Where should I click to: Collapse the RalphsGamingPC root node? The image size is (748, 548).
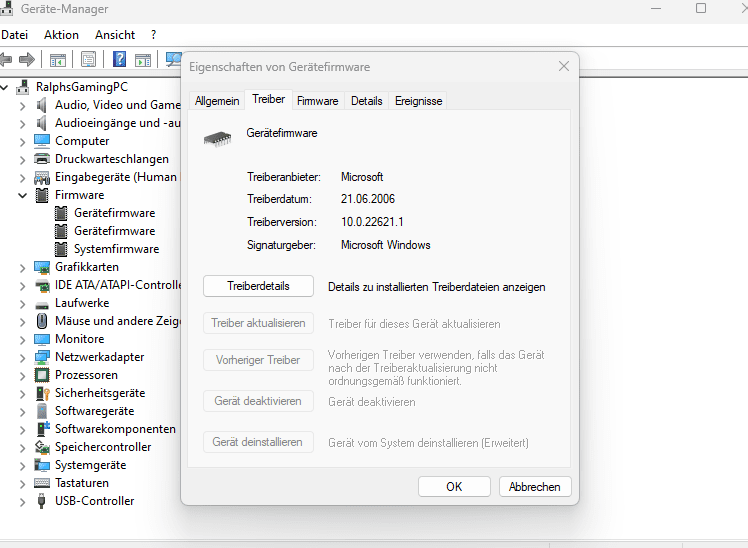(x=5, y=87)
